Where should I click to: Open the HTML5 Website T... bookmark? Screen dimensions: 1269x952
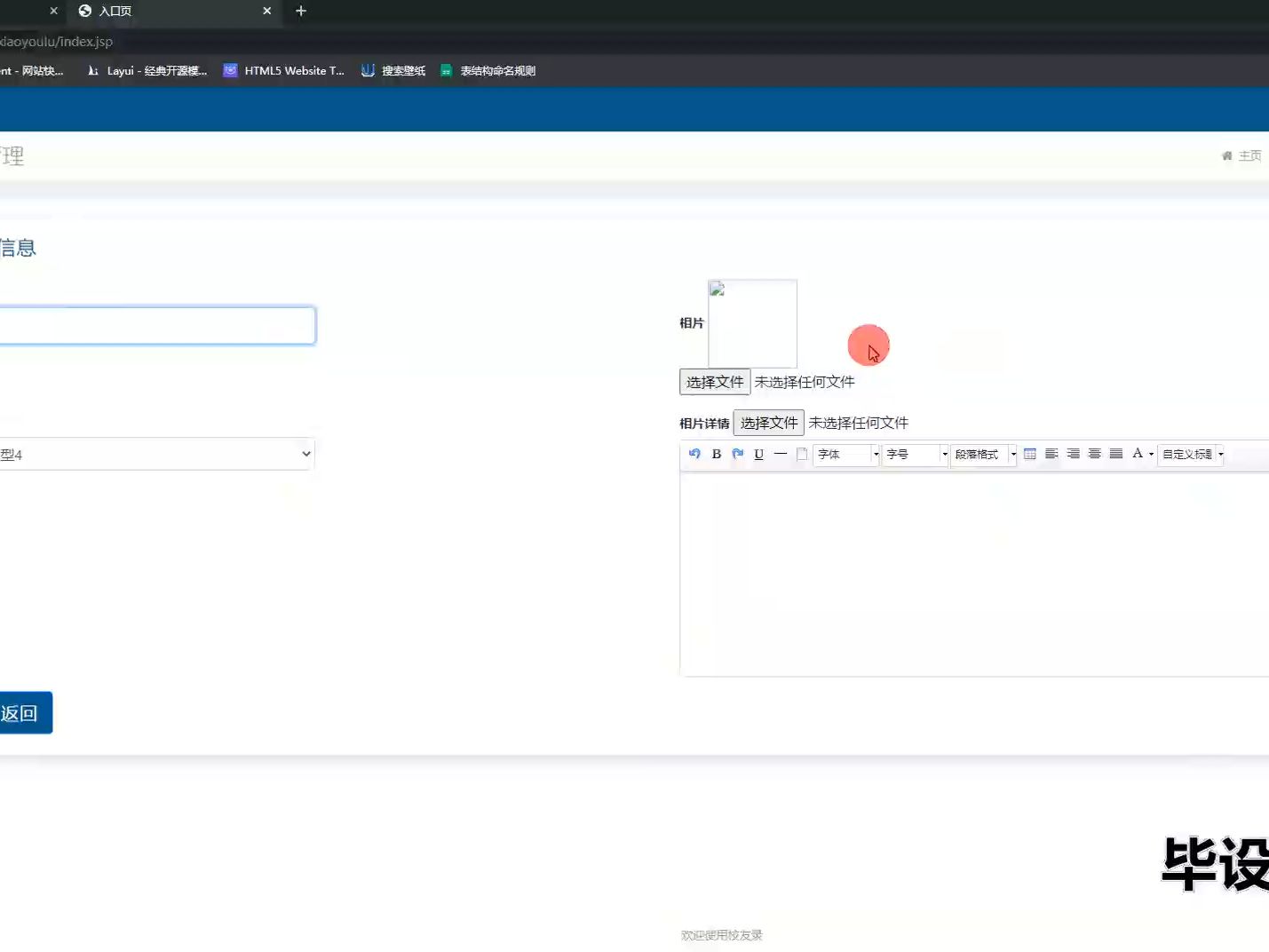[x=283, y=71]
